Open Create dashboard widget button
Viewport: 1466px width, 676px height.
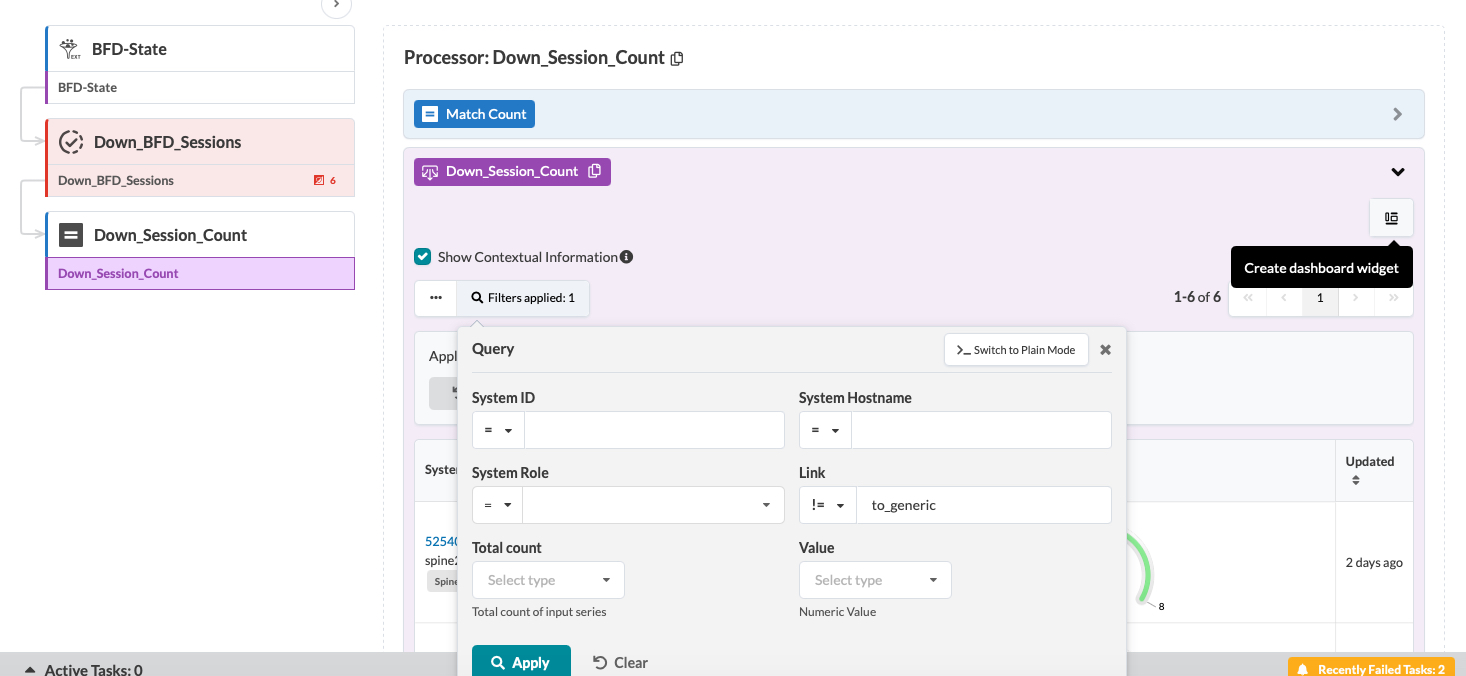(1391, 218)
